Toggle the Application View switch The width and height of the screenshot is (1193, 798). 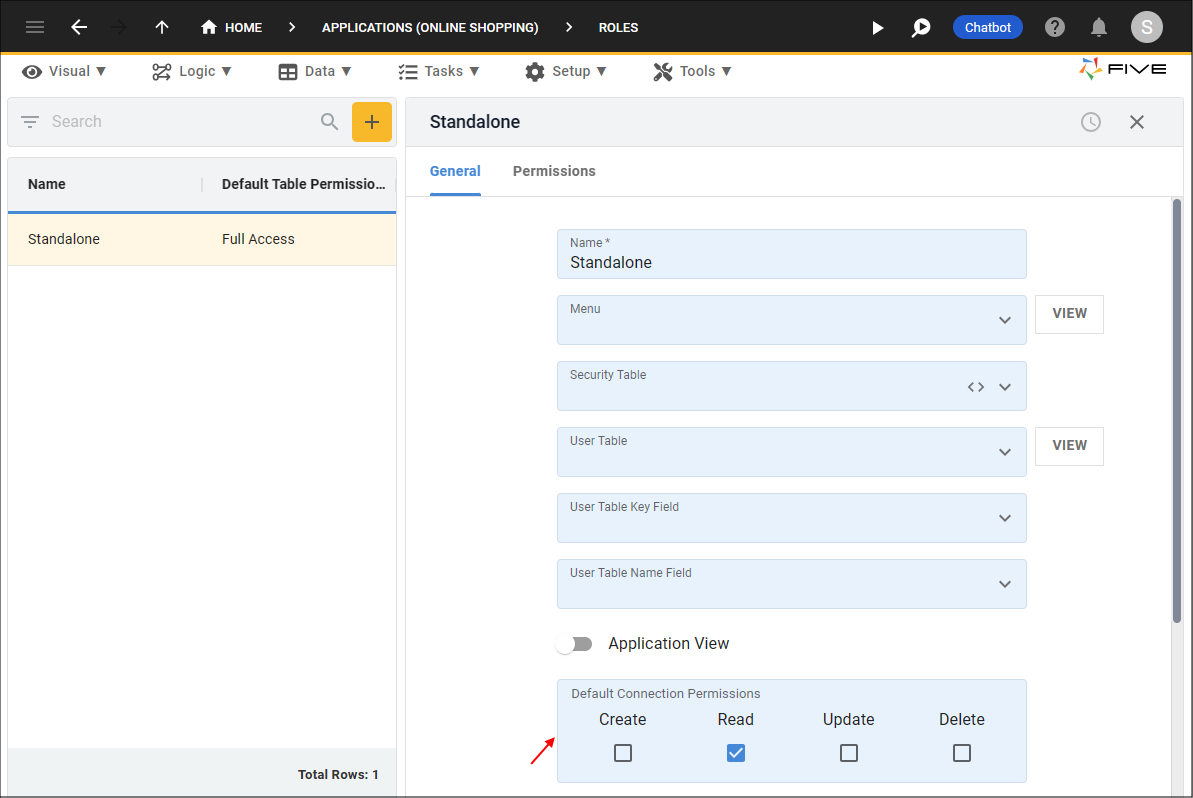(x=574, y=644)
